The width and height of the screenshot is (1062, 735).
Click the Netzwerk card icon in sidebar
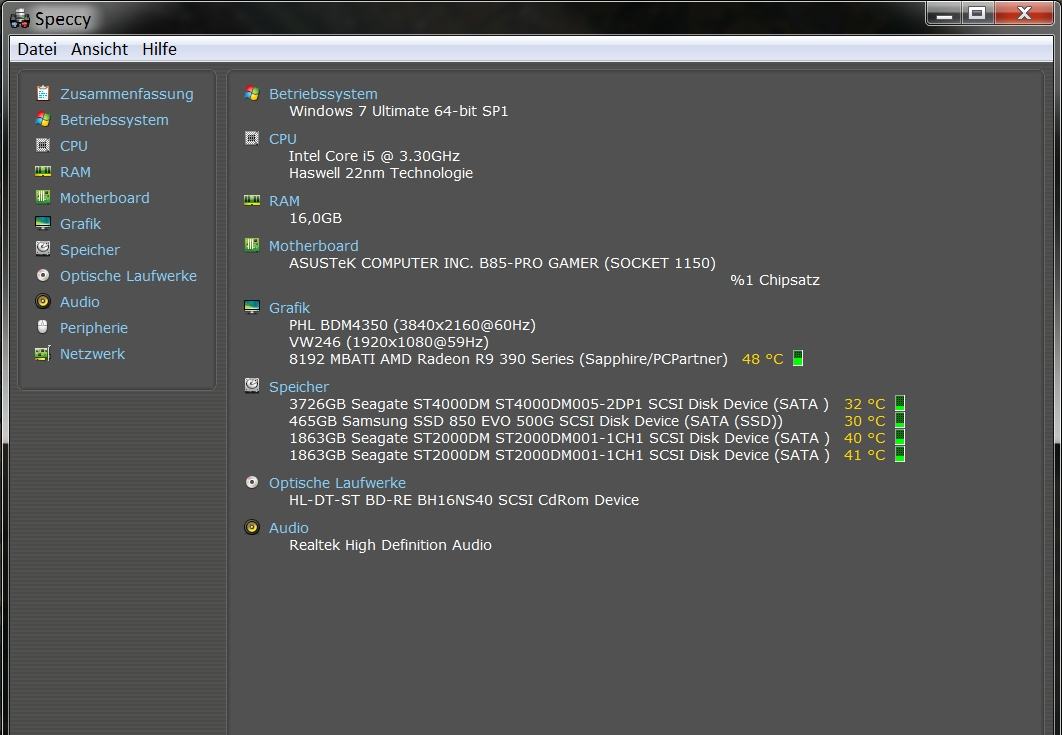click(x=43, y=353)
